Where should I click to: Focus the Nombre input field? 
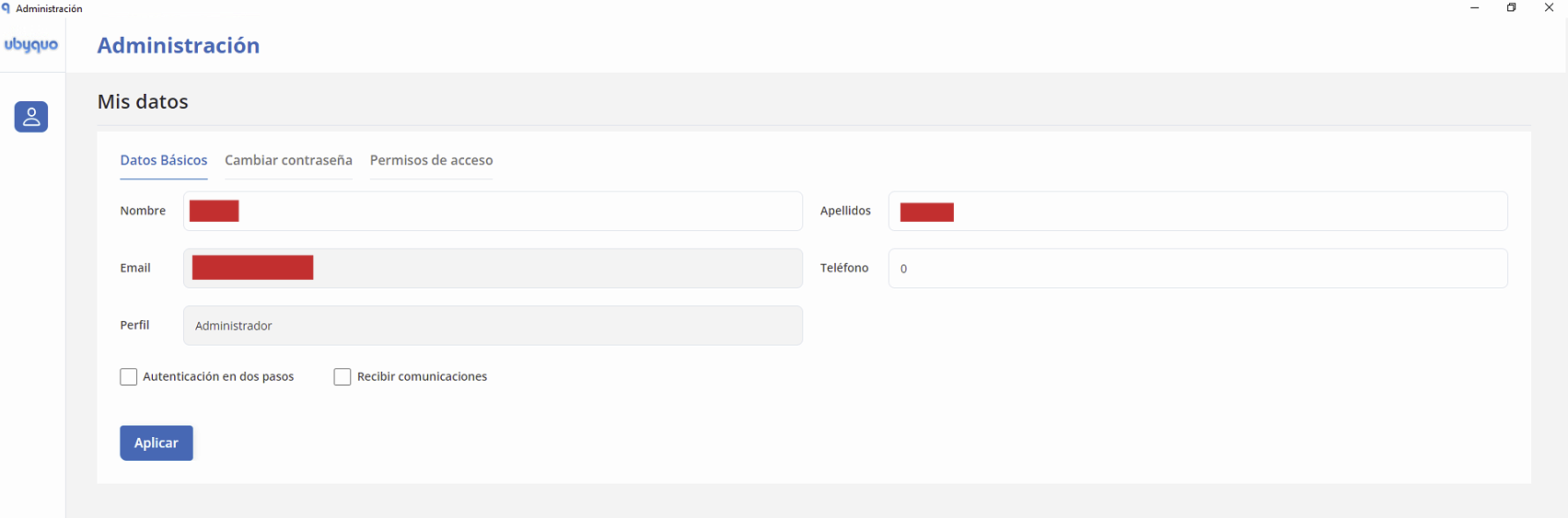tap(493, 211)
